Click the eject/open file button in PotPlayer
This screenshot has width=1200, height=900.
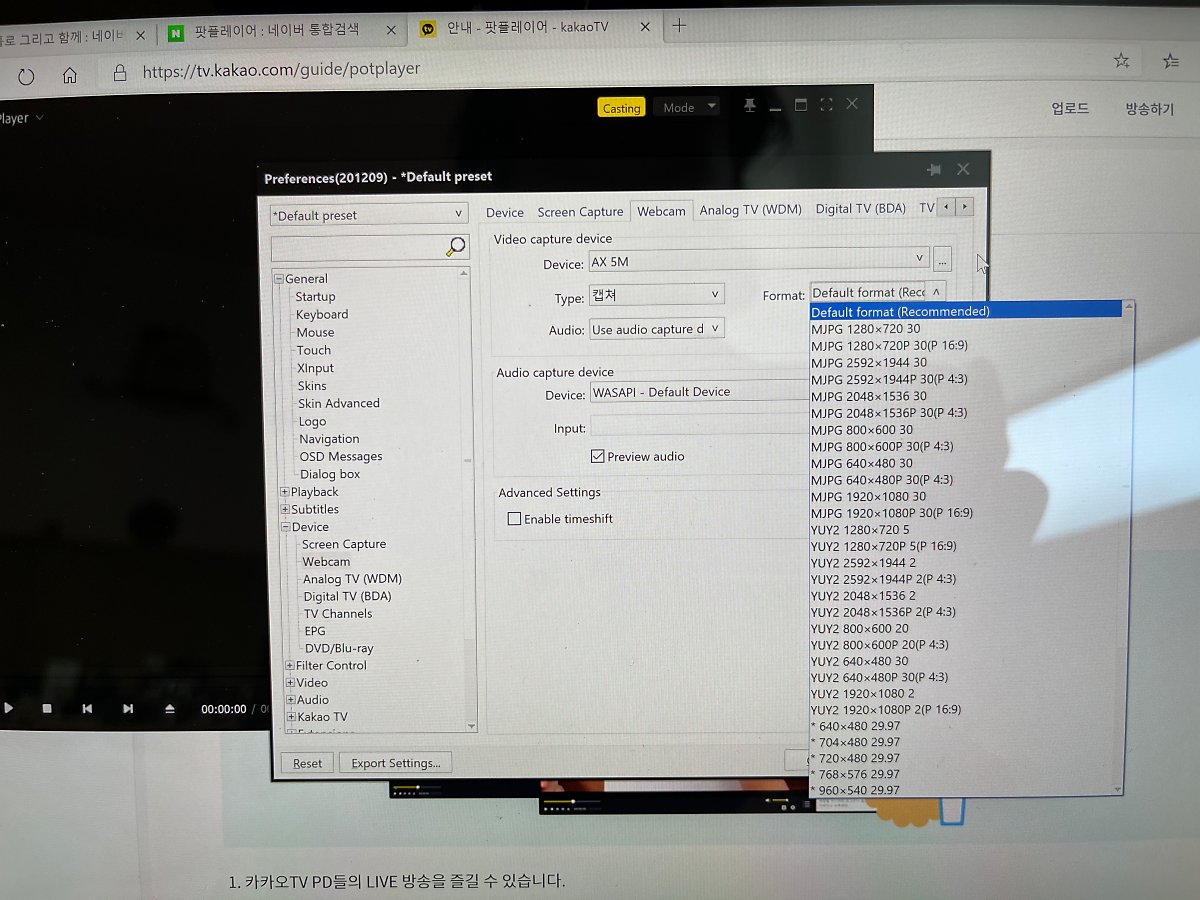(x=169, y=709)
